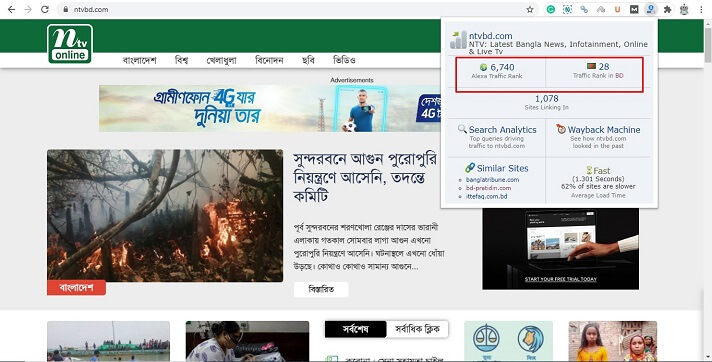Open Search Analytics in Alexa popup
The width and height of the screenshot is (712, 362).
pos(503,129)
